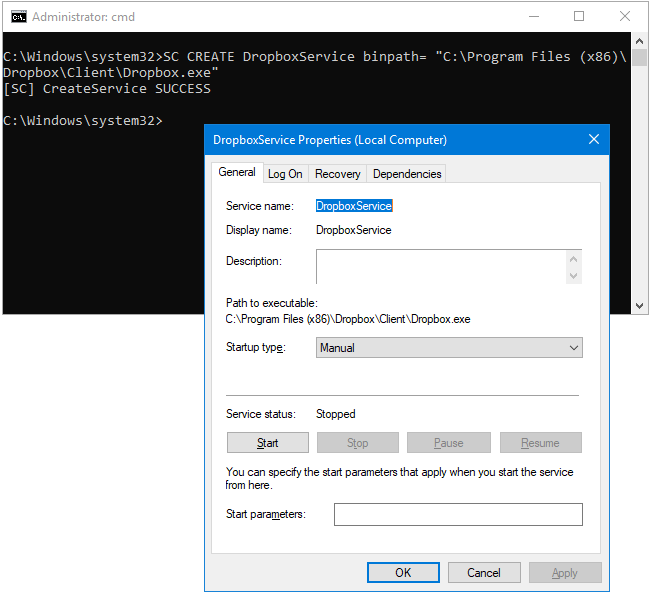Click the disabled Pause button

[x=449, y=443]
